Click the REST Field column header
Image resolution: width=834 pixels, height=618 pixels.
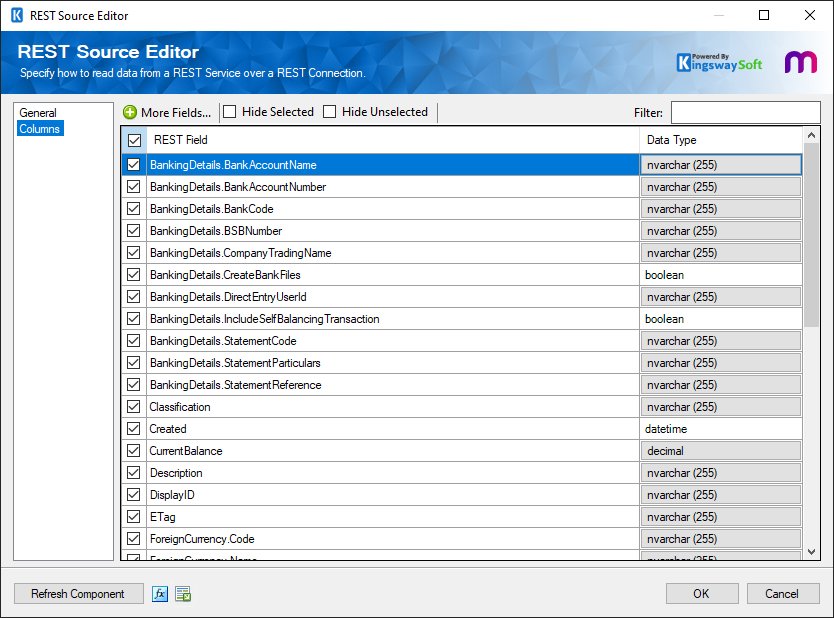pyautogui.click(x=393, y=140)
